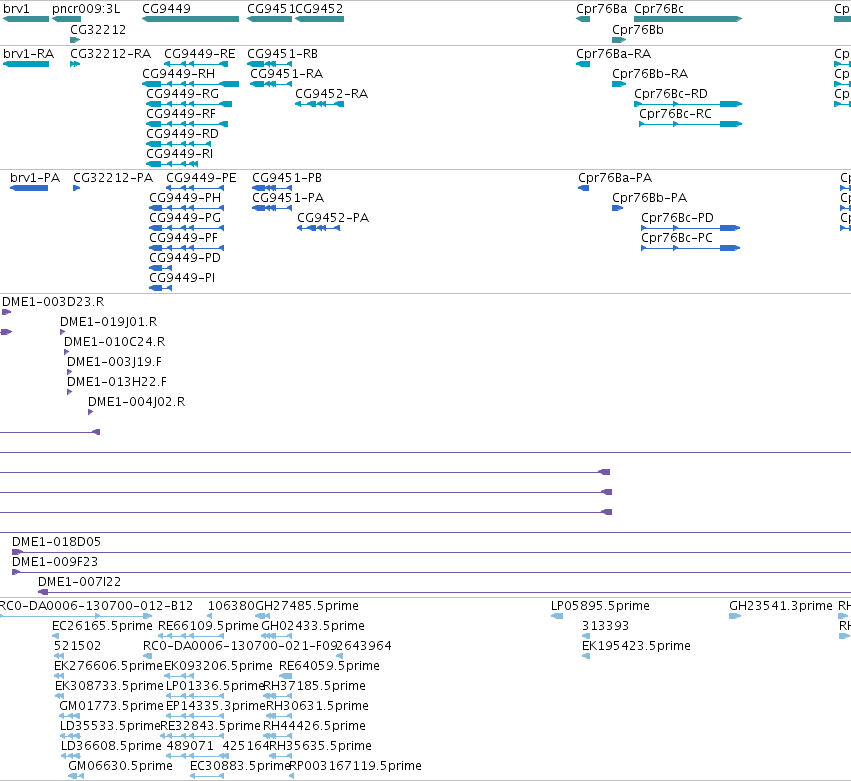Image resolution: width=851 pixels, height=781 pixels.
Task: Select protein label CG9449-PI
Action: pos(182,278)
